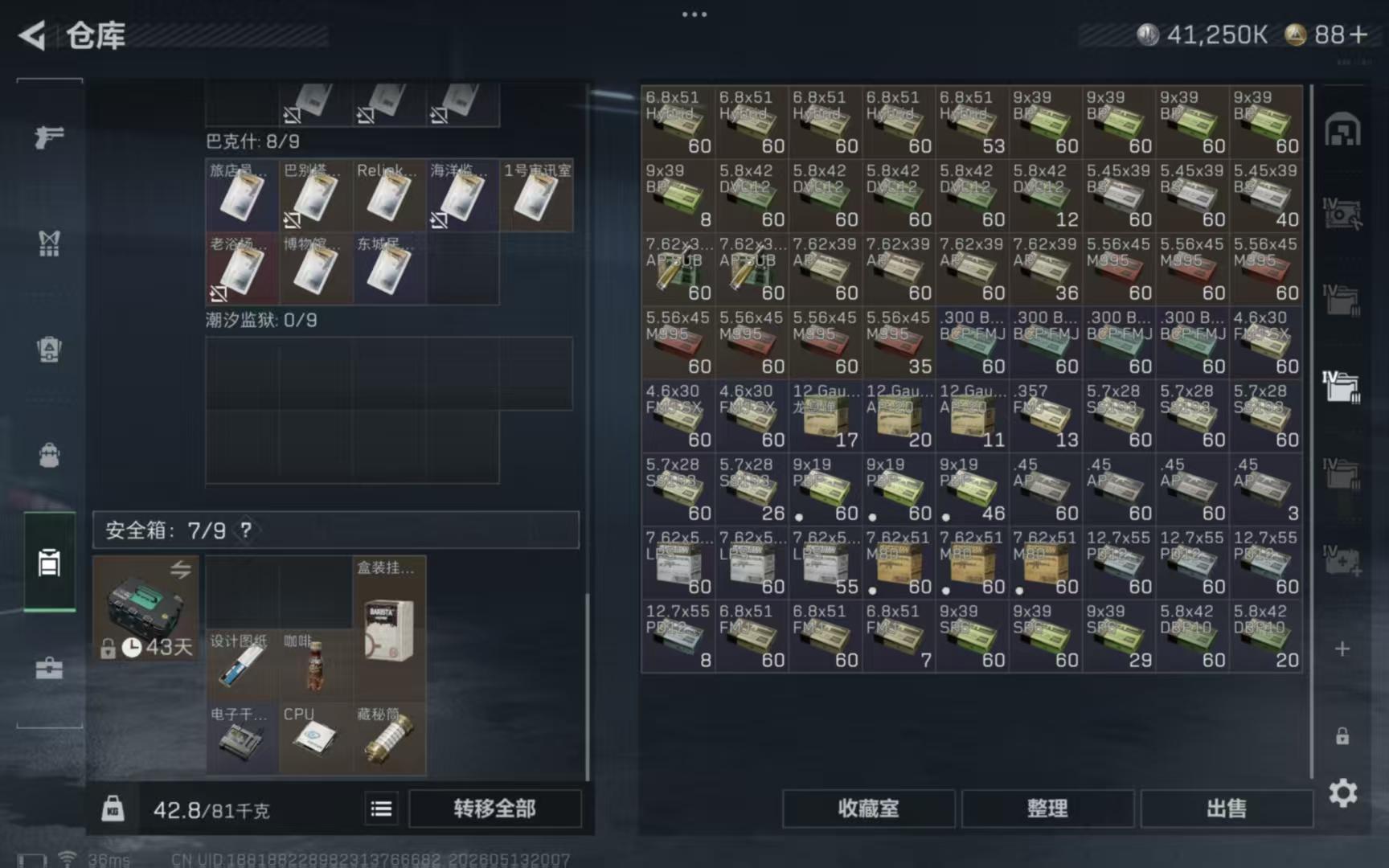Select the 电子干 device item
Image resolution: width=1389 pixels, height=868 pixels.
pyautogui.click(x=242, y=738)
